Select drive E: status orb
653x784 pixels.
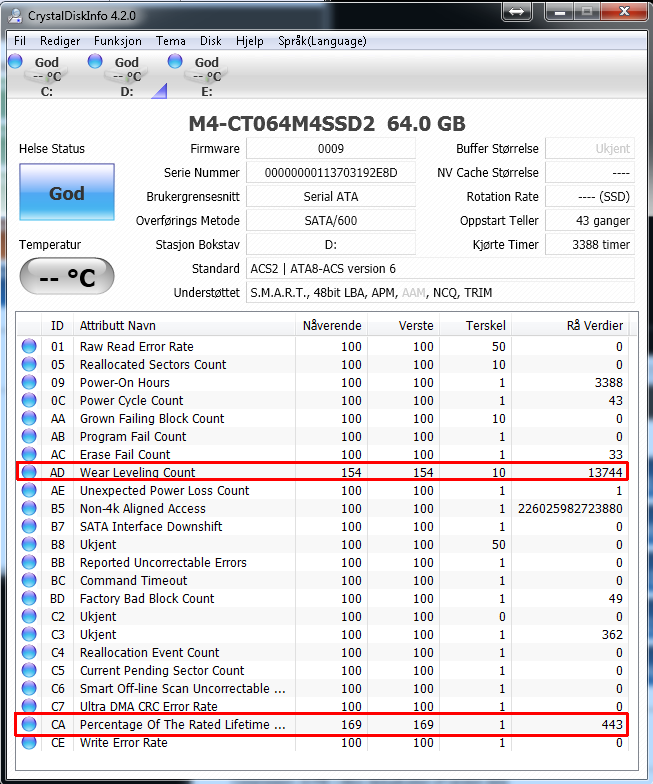click(x=175, y=61)
